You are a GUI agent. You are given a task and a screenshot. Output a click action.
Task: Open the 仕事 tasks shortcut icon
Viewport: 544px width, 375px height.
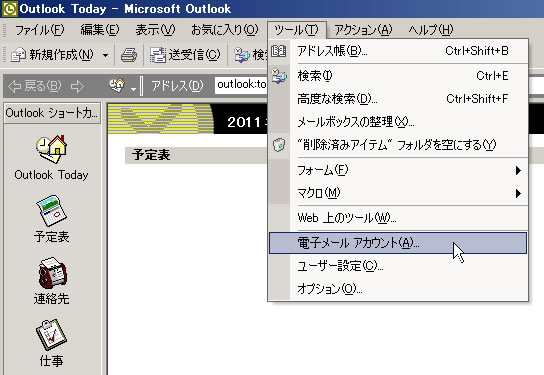pyautogui.click(x=51, y=334)
